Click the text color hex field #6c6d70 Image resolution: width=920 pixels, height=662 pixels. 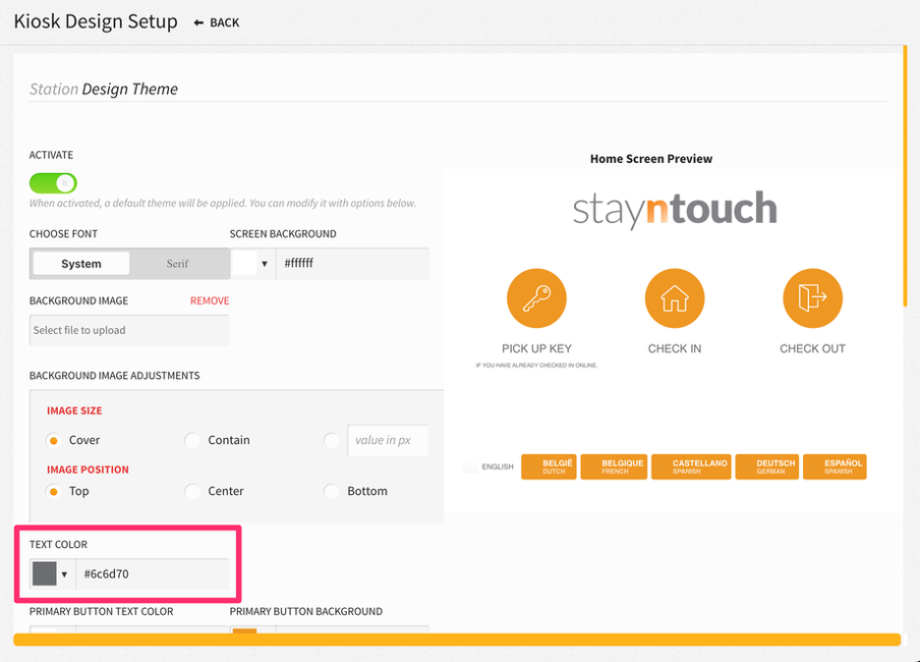tap(153, 574)
